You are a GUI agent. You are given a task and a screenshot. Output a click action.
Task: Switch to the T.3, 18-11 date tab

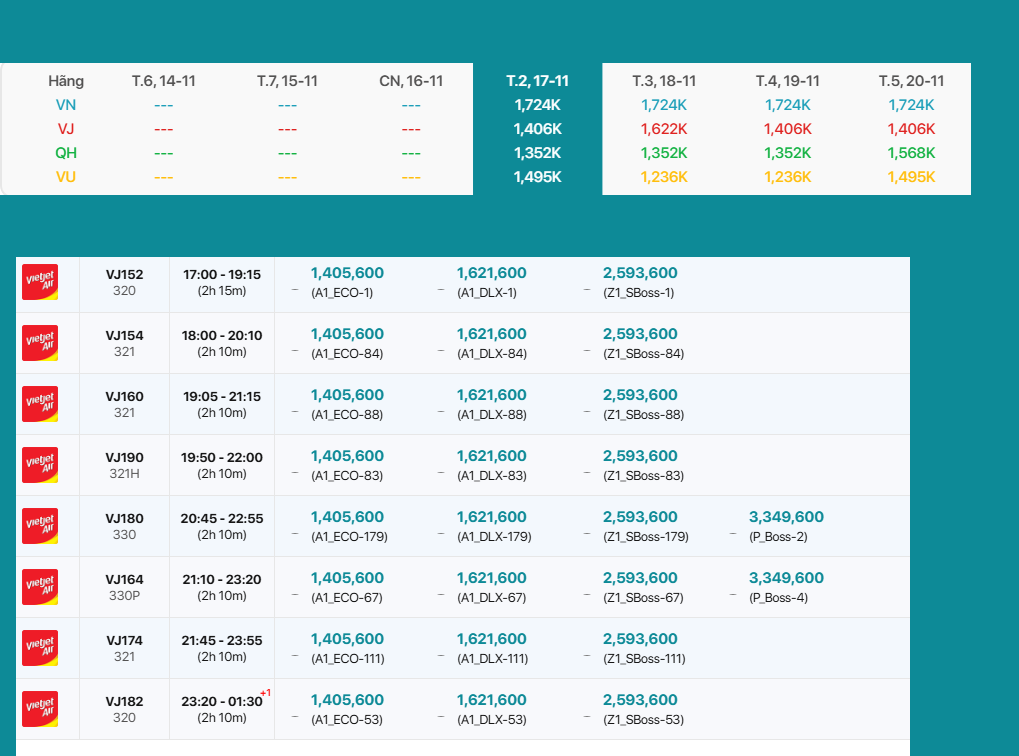pyautogui.click(x=664, y=81)
